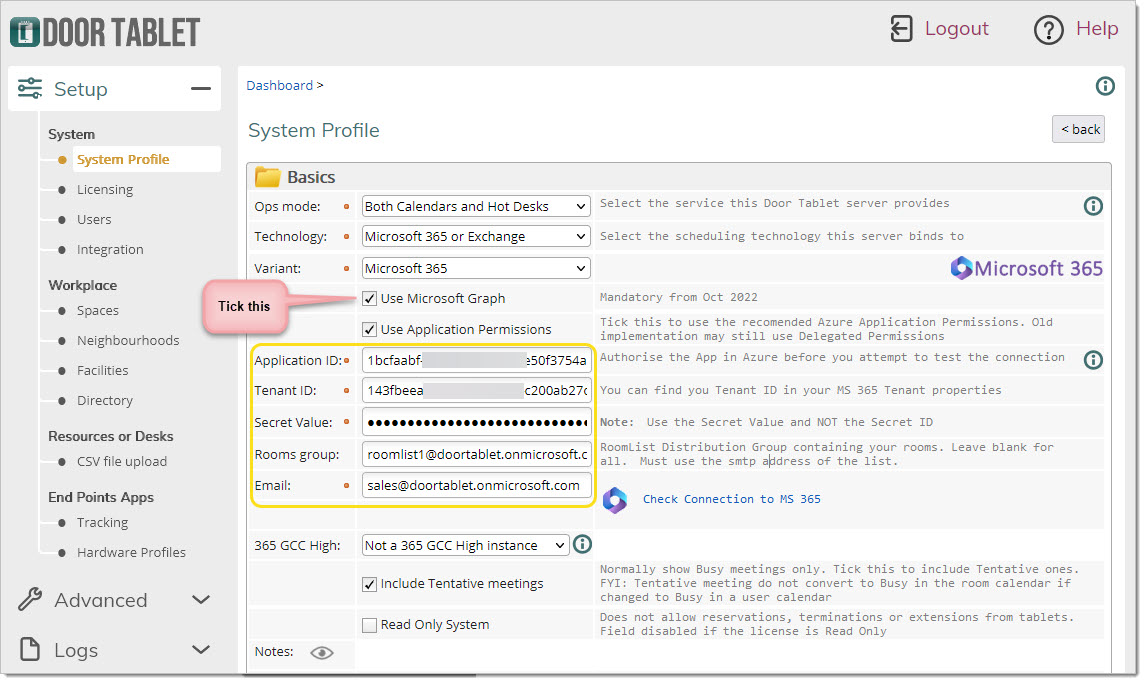This screenshot has height=682, width=1144.
Task: Click the 'End Points Apps' sidebar heading
Action: click(x=101, y=497)
